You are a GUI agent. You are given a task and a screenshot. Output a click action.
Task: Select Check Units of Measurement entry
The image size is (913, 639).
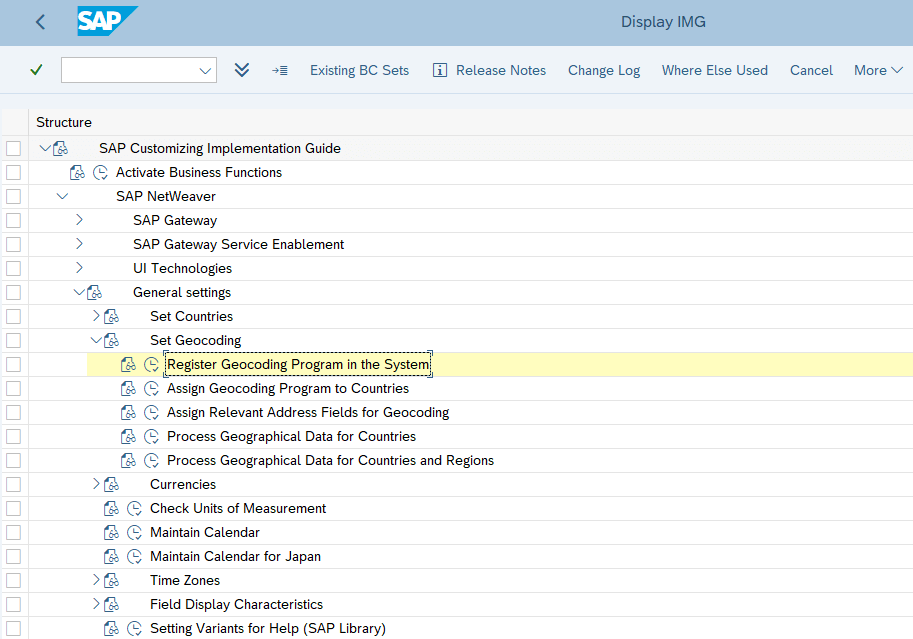(x=238, y=509)
